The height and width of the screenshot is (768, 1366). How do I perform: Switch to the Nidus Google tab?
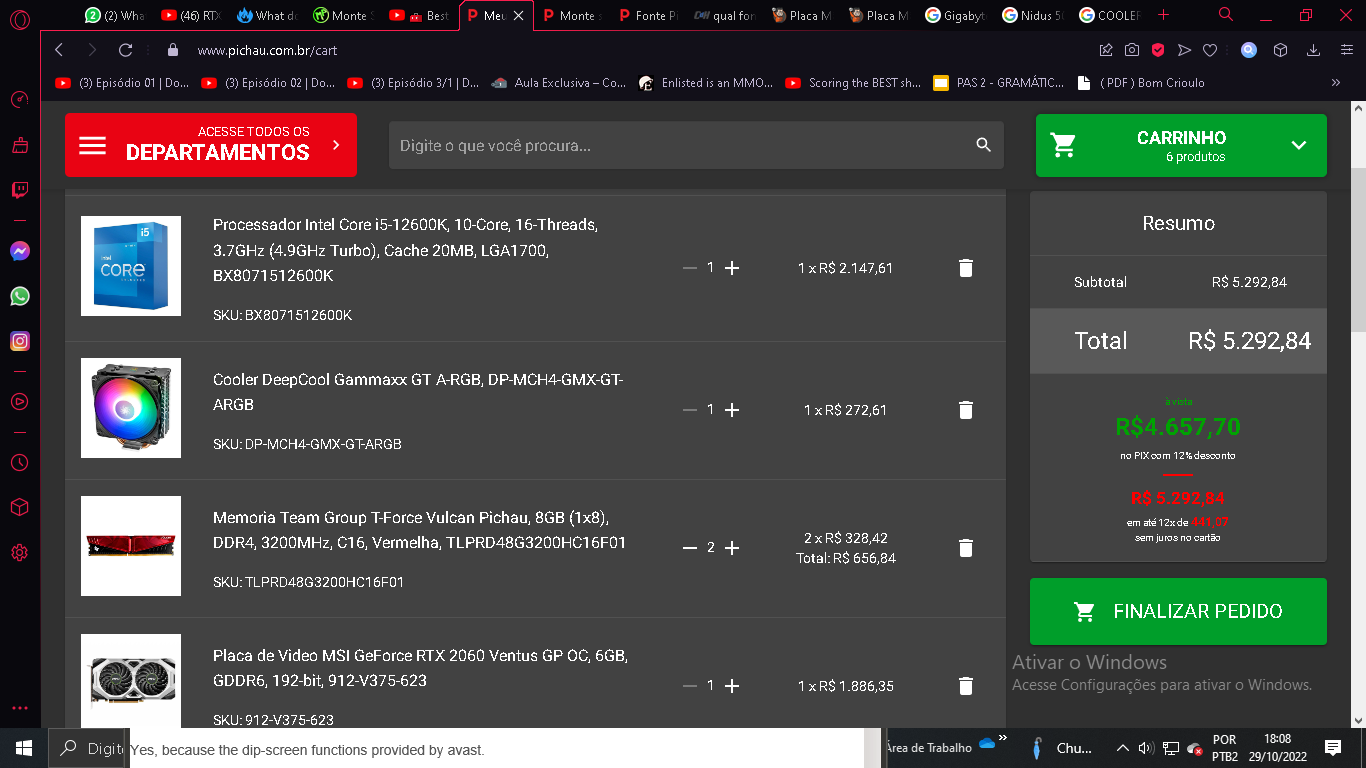(x=1034, y=16)
